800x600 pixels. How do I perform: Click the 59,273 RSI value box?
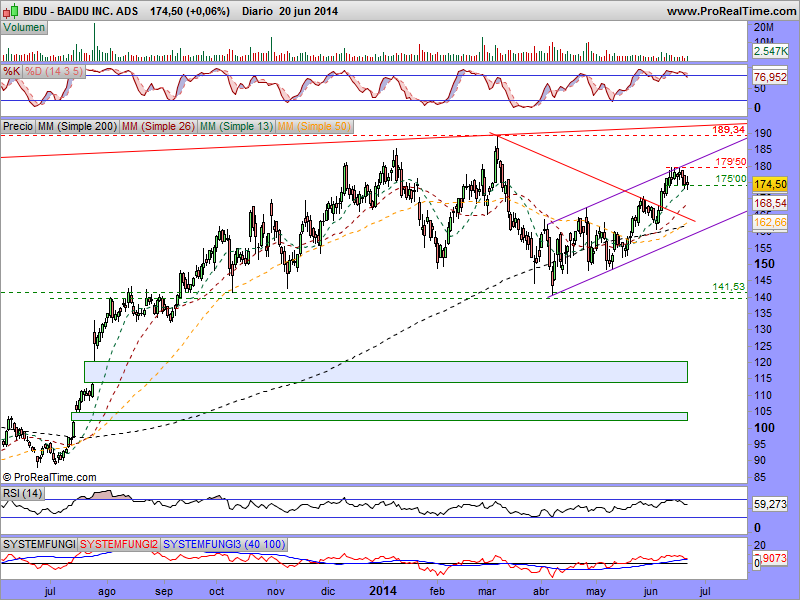(770, 505)
